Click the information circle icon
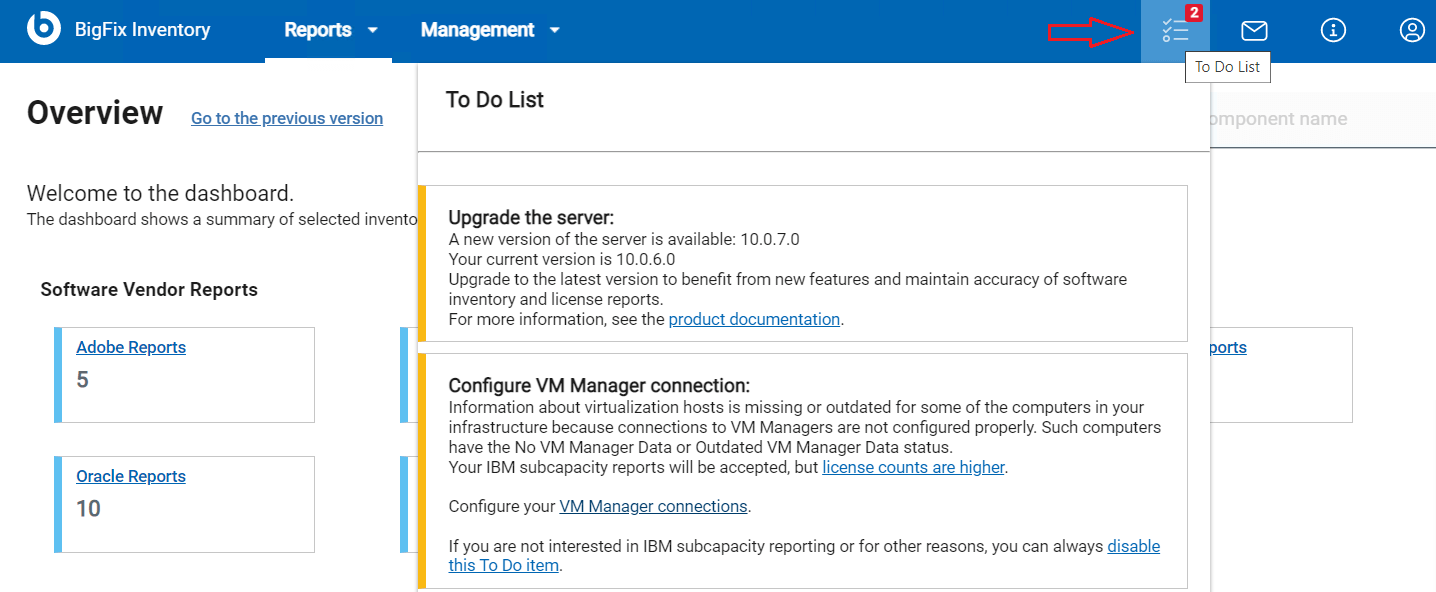 click(1333, 31)
